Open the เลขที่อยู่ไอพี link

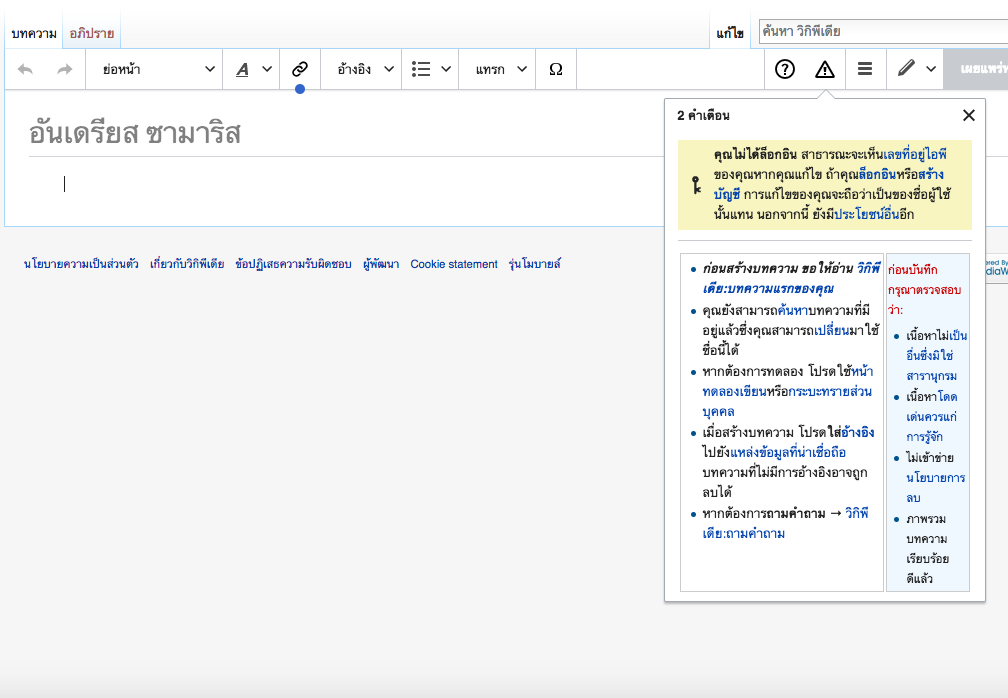click(915, 154)
